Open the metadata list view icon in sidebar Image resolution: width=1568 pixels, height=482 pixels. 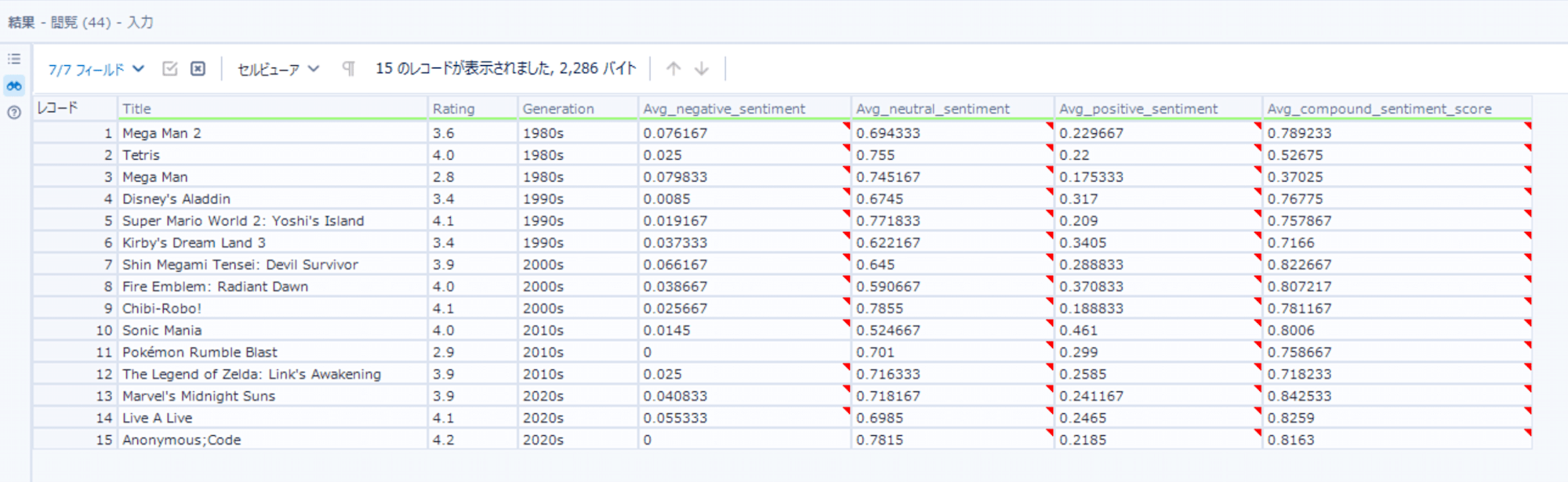pos(14,59)
